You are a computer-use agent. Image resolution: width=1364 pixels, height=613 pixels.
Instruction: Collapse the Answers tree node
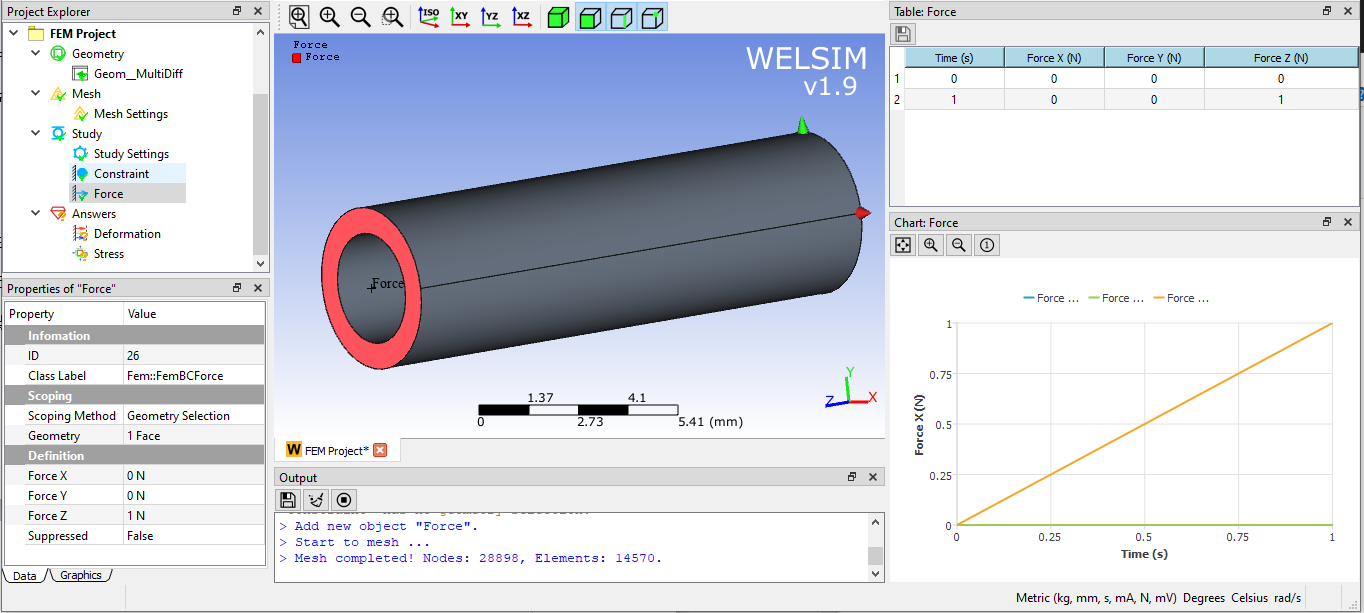click(x=35, y=213)
